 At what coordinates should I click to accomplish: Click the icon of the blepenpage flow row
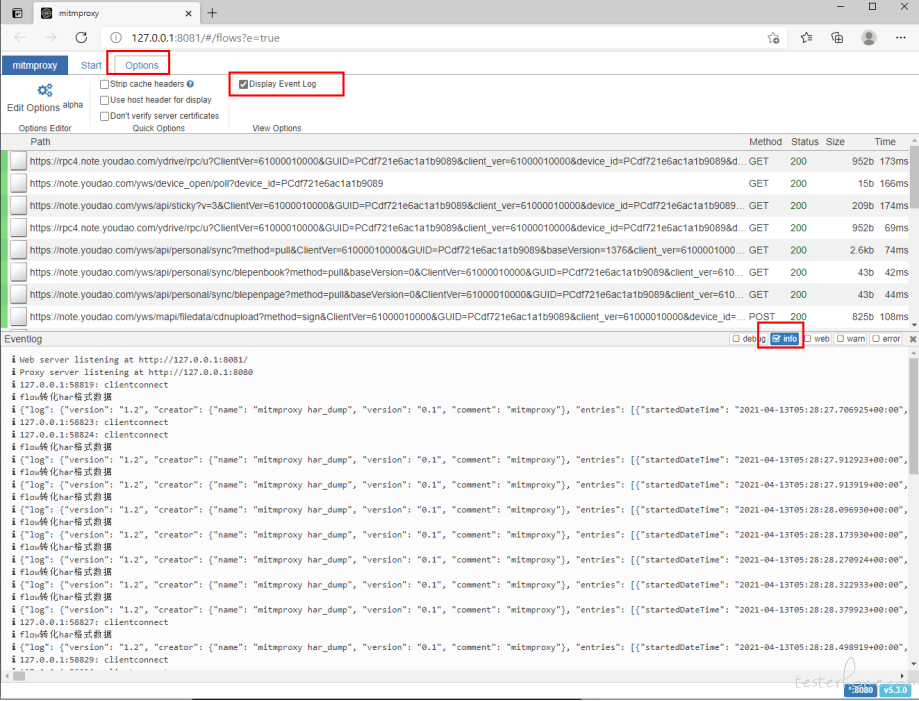[19, 295]
